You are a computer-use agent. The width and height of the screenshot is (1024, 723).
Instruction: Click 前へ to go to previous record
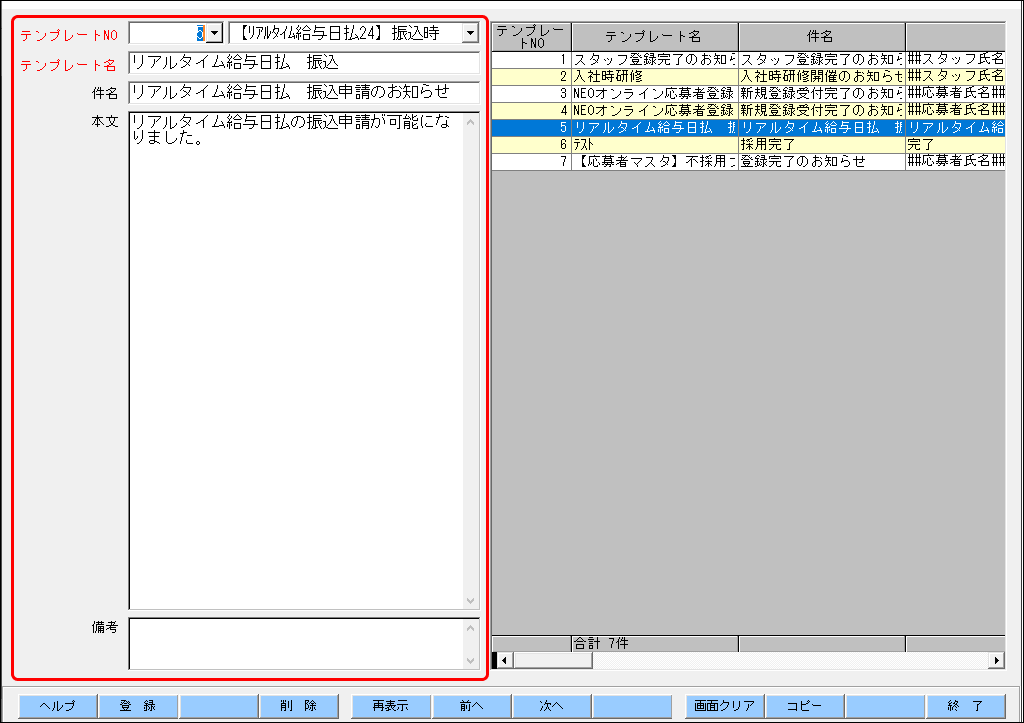click(x=471, y=705)
